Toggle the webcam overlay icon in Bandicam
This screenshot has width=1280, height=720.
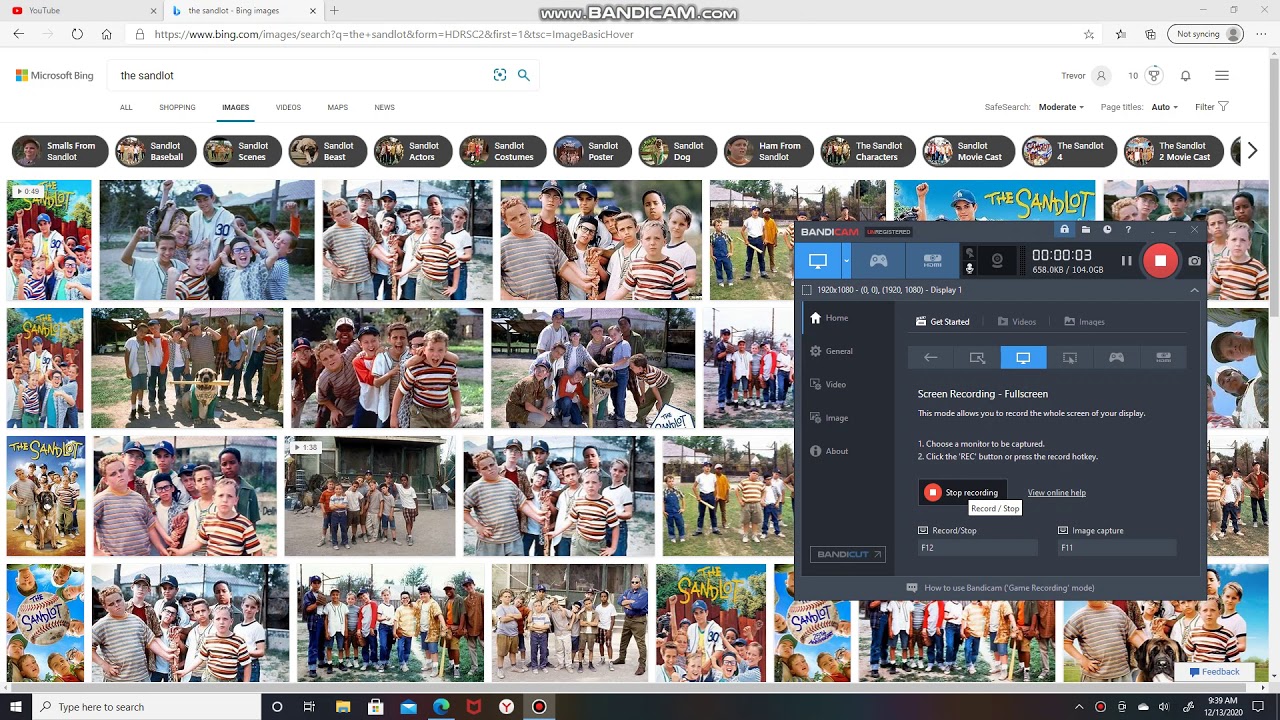tap(997, 261)
